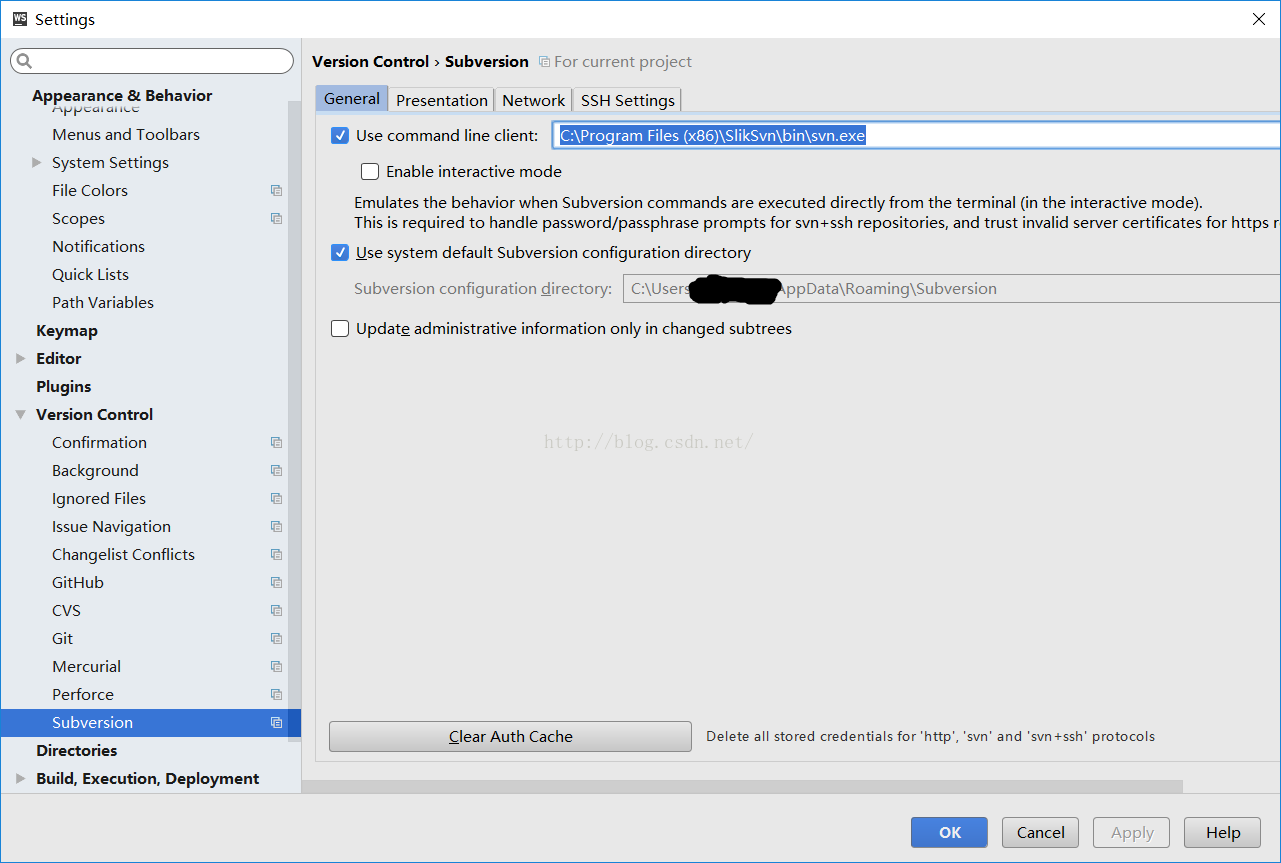Expand the System Settings tree node
This screenshot has width=1281, height=863.
[x=37, y=163]
